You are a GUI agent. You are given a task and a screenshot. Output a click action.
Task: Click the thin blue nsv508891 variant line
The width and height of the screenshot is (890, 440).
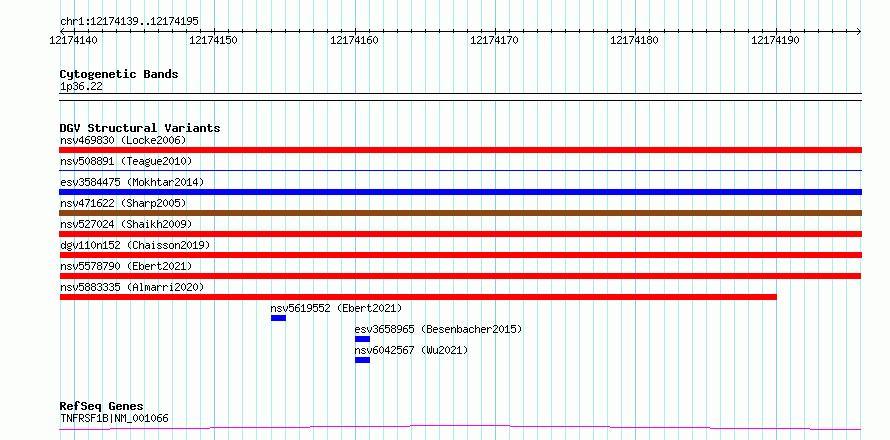pyautogui.click(x=460, y=170)
